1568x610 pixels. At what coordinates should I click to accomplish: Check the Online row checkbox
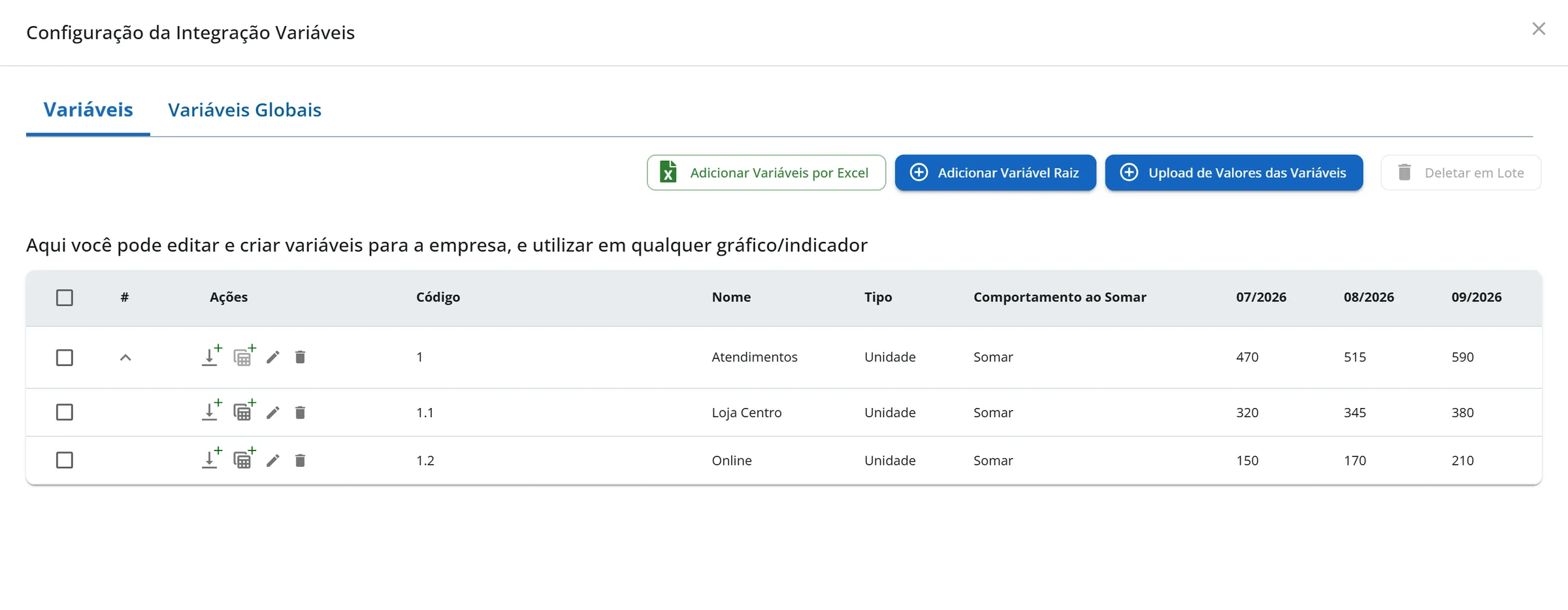coord(65,460)
